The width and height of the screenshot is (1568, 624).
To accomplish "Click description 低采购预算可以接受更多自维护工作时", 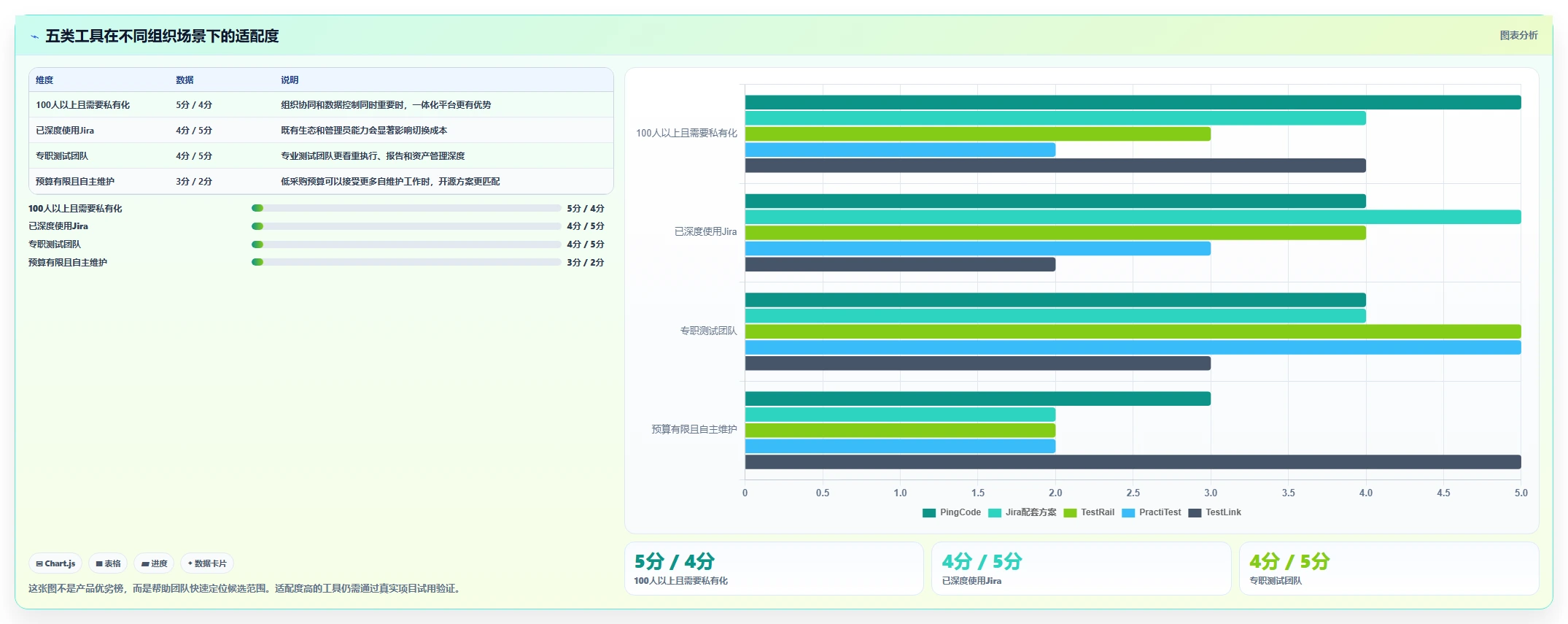I will (x=390, y=182).
